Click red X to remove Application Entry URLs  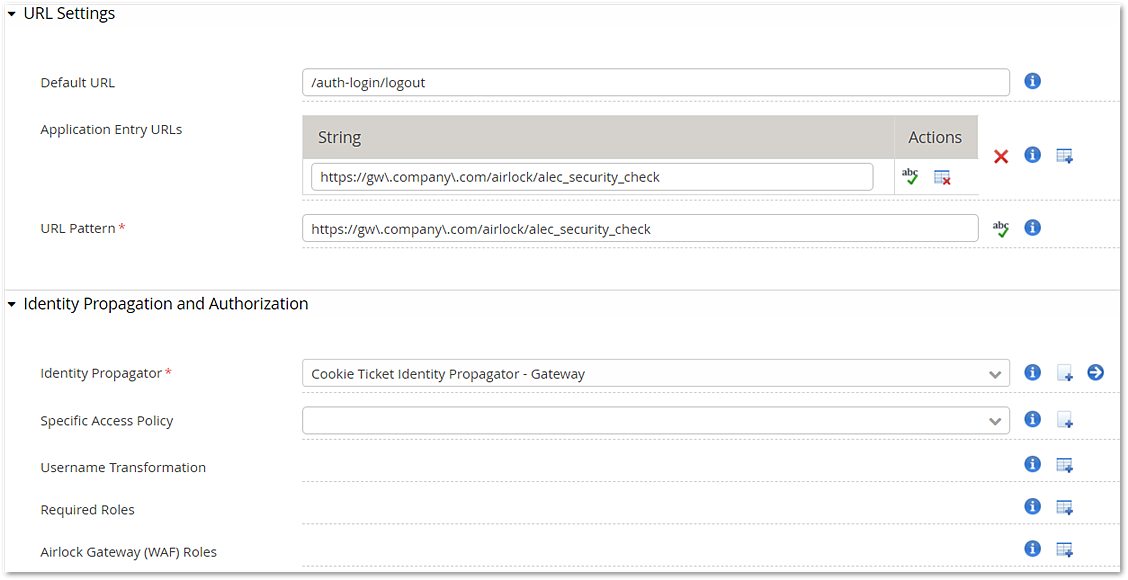1001,156
